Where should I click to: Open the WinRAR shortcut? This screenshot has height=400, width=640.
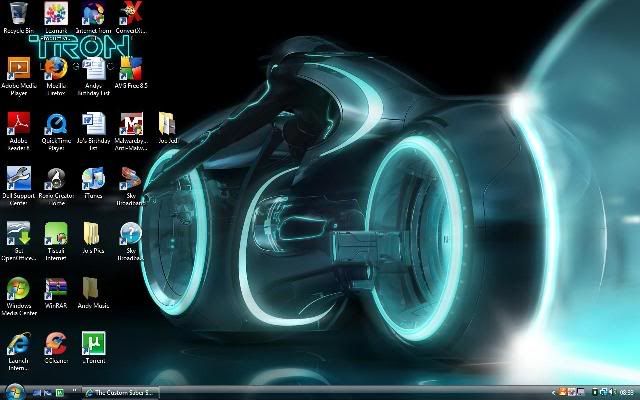56,290
